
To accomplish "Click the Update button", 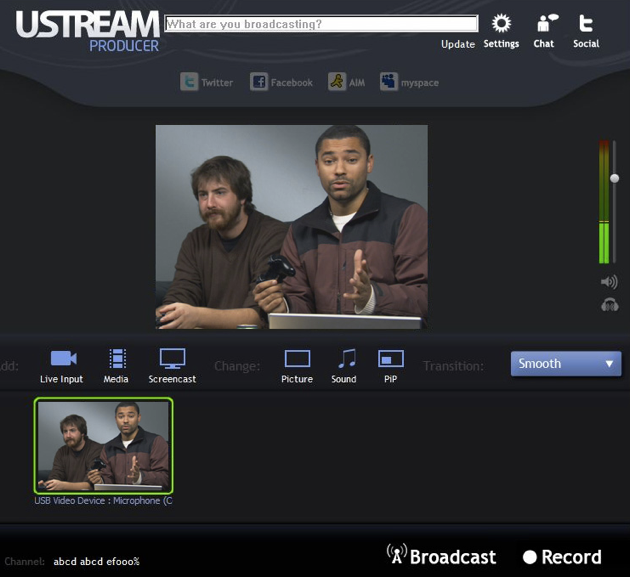I will pos(458,44).
